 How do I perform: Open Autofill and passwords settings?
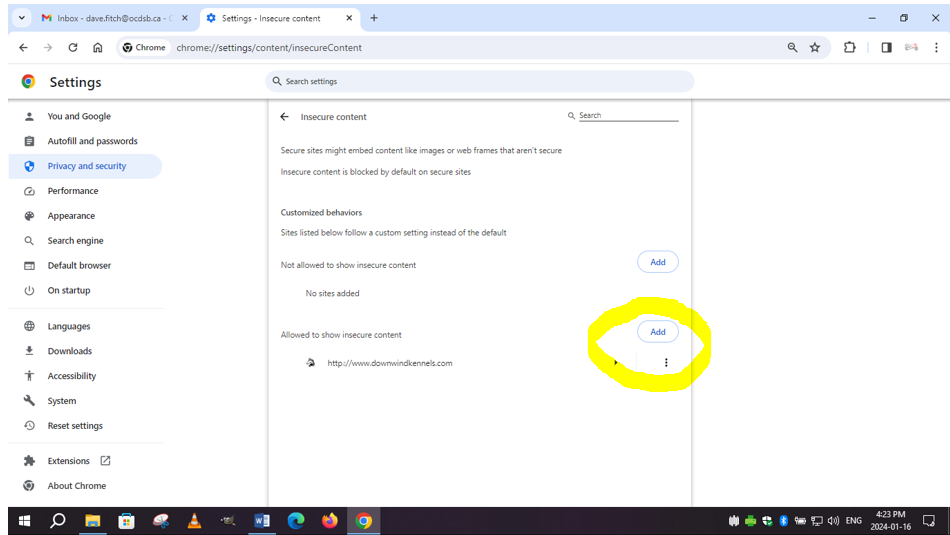pos(92,141)
